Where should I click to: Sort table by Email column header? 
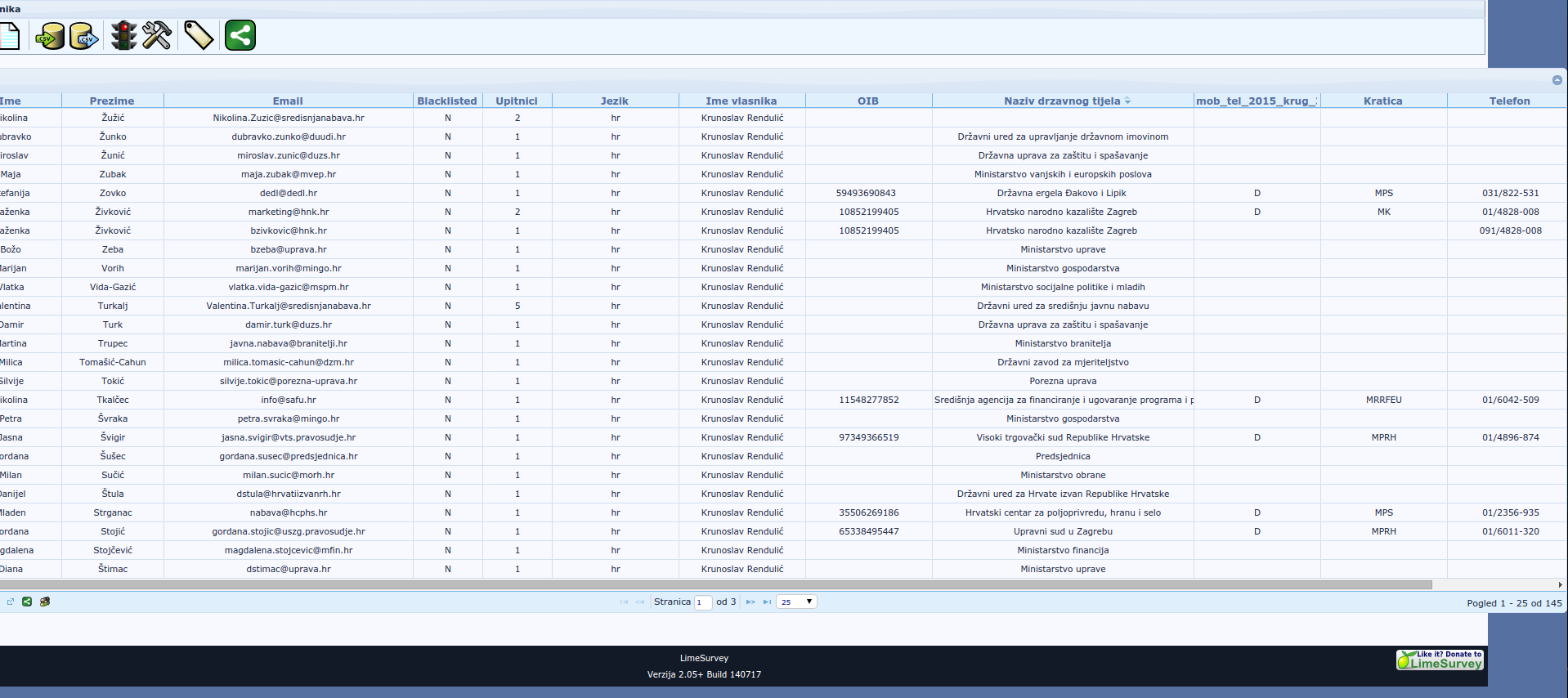click(288, 101)
